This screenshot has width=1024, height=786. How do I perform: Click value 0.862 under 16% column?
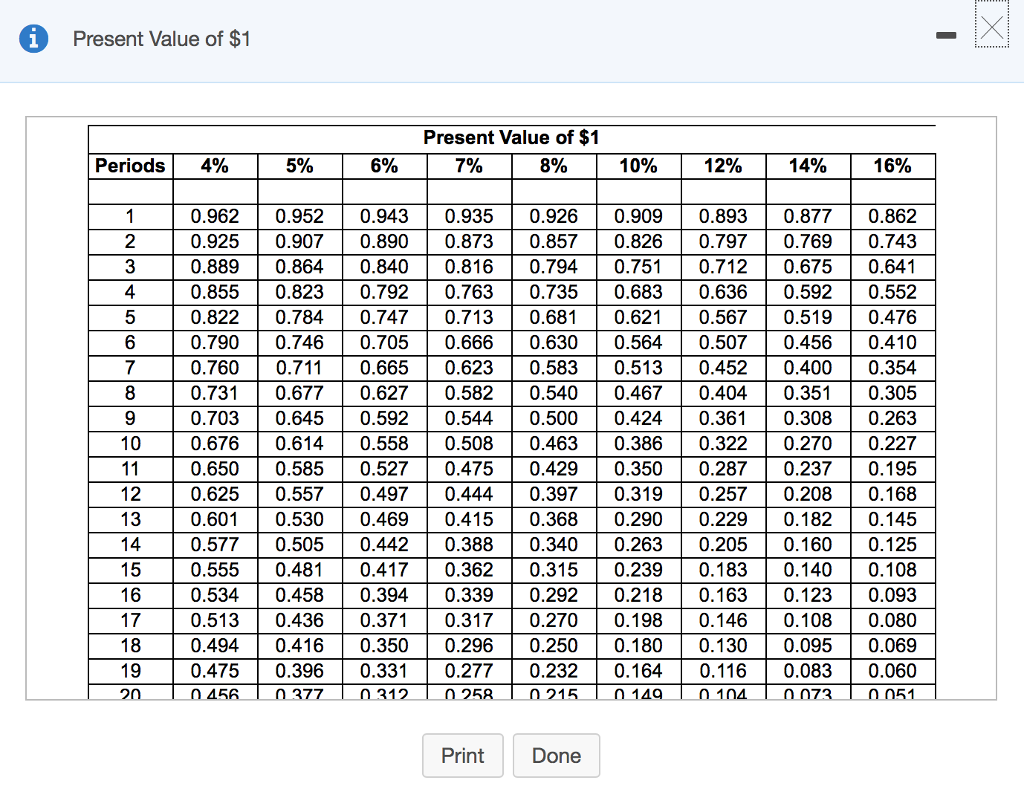(x=893, y=216)
